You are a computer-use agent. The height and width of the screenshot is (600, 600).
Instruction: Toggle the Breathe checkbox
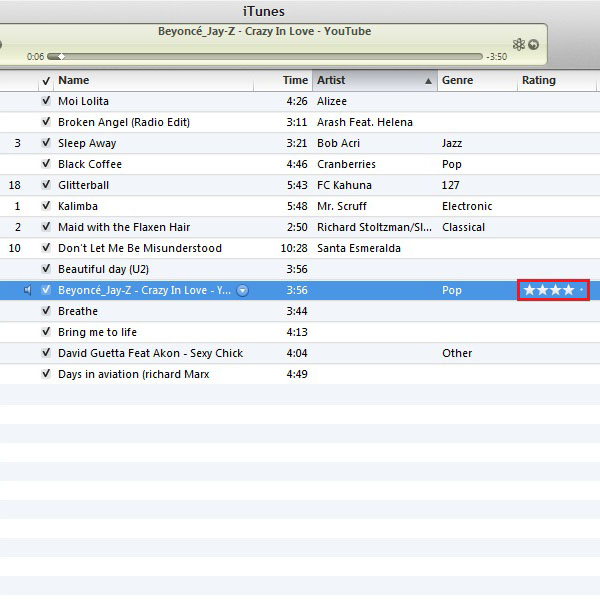[46, 311]
